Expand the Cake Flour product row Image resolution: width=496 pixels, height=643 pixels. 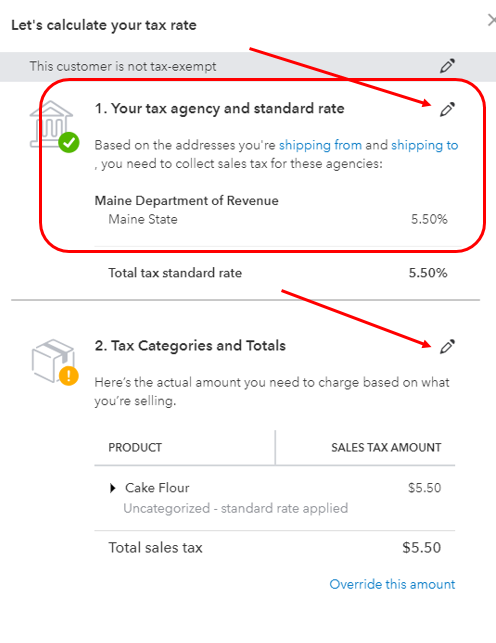[x=112, y=488]
